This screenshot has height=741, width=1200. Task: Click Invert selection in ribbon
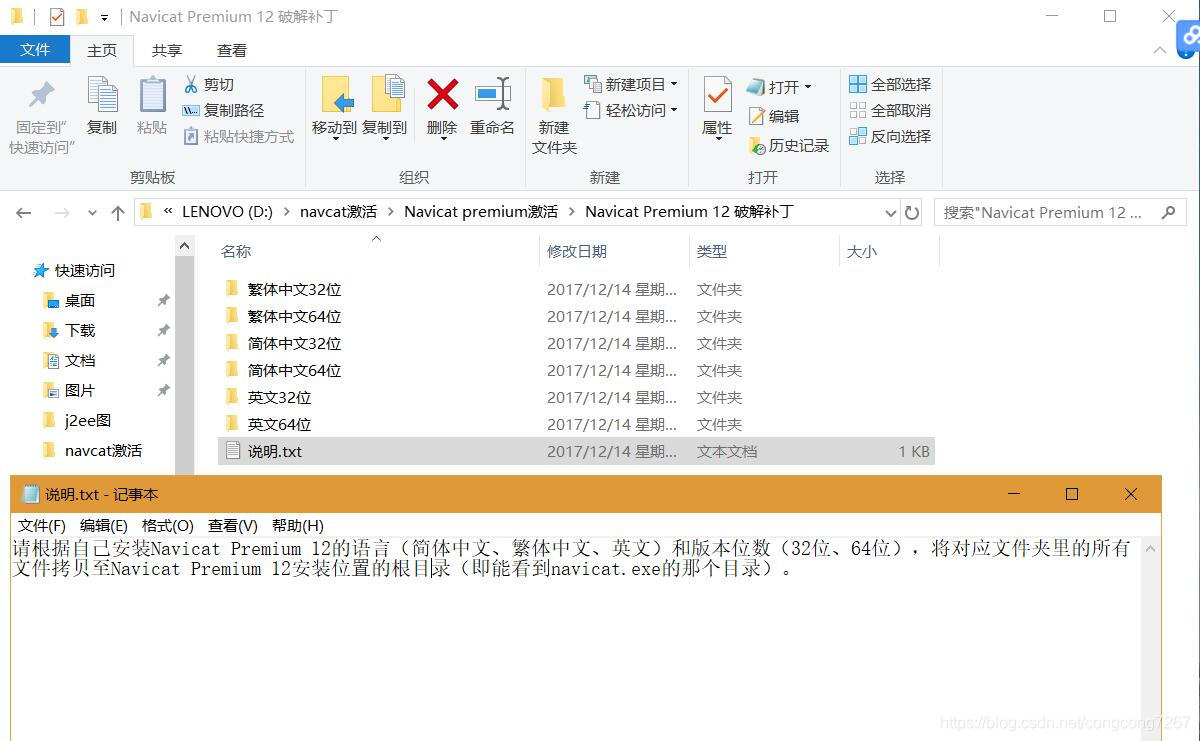pyautogui.click(x=890, y=136)
